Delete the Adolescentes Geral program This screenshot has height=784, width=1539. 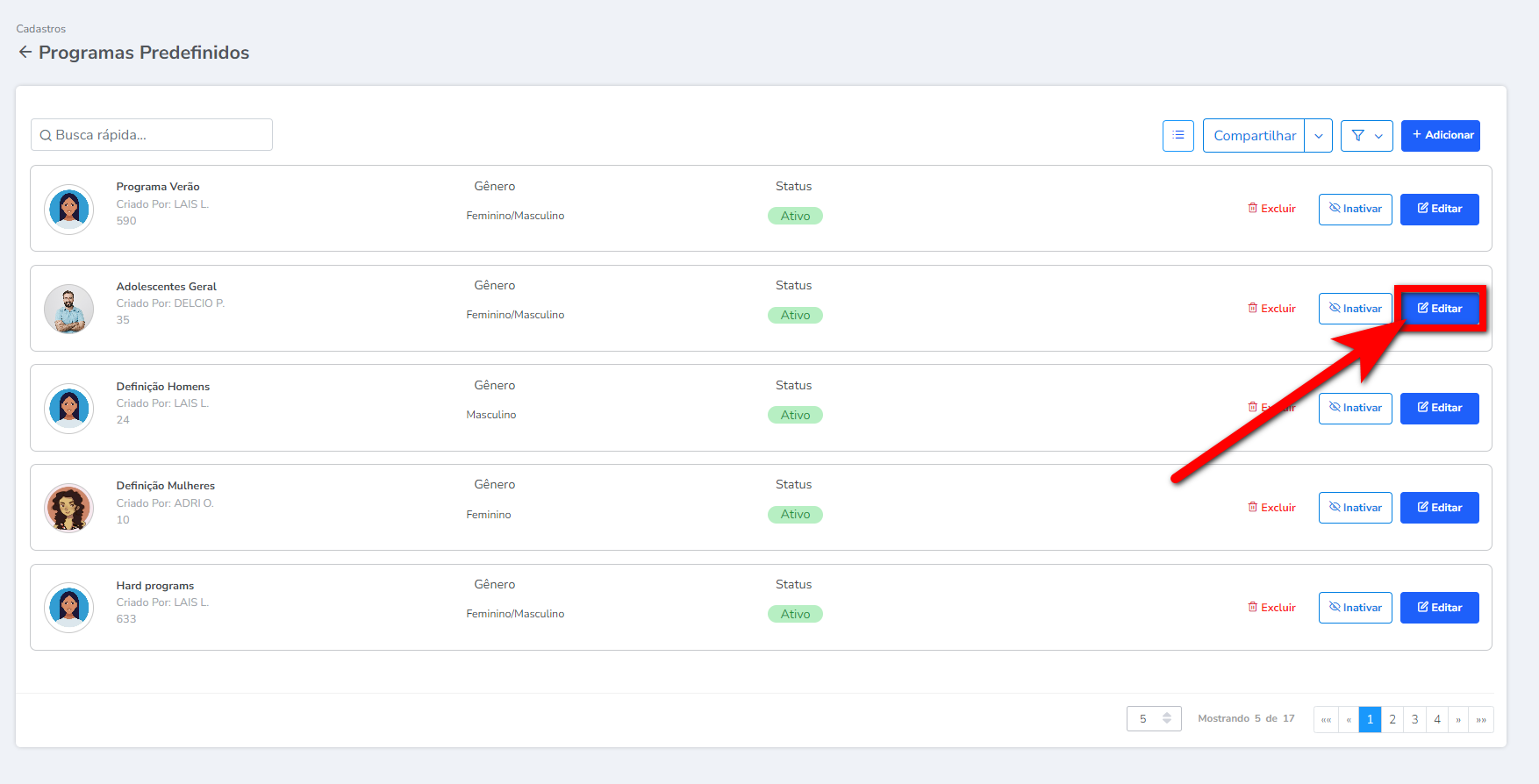[x=1271, y=309]
